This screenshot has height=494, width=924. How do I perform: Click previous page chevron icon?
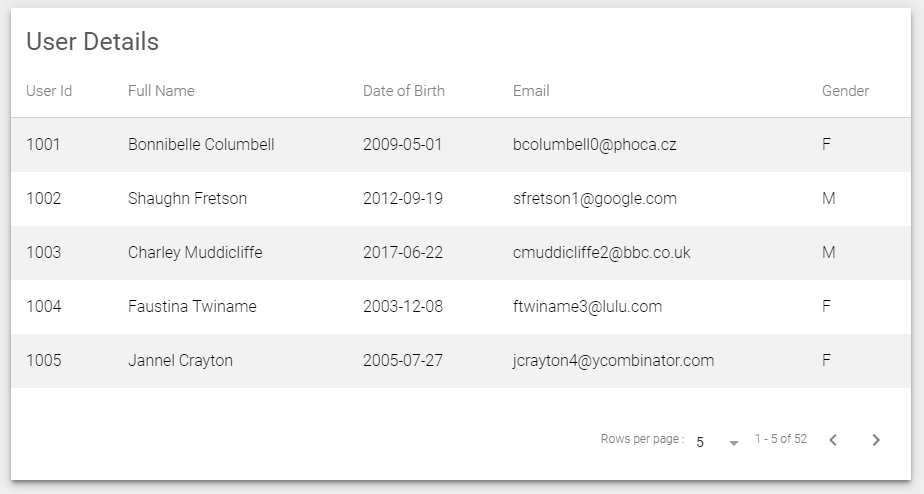tap(833, 440)
